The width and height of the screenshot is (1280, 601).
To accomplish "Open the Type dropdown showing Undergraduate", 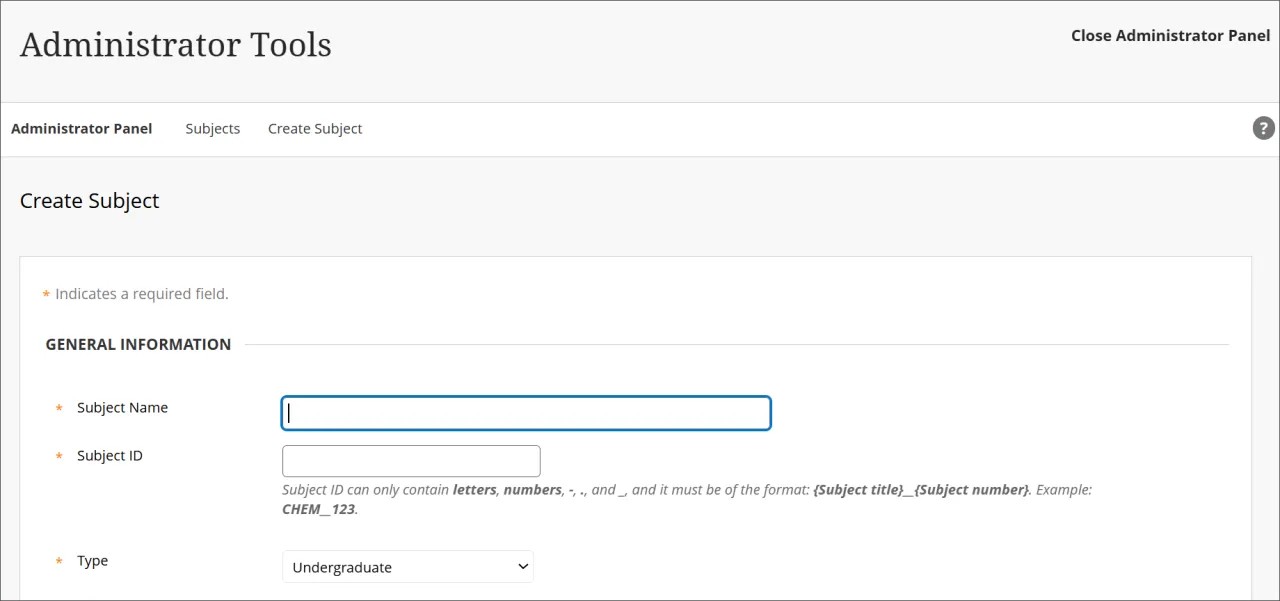I will [x=407, y=566].
